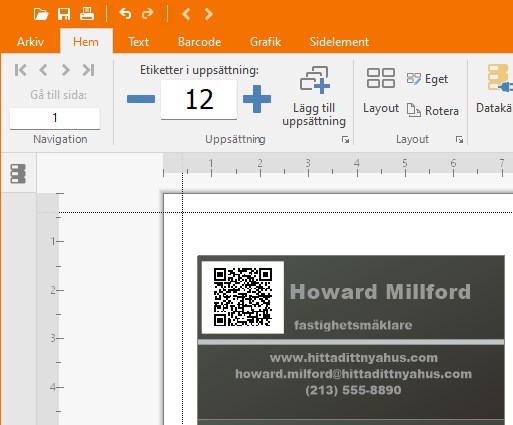Click the Gå till sida input field
The height and width of the screenshot is (425, 513).
(55, 118)
